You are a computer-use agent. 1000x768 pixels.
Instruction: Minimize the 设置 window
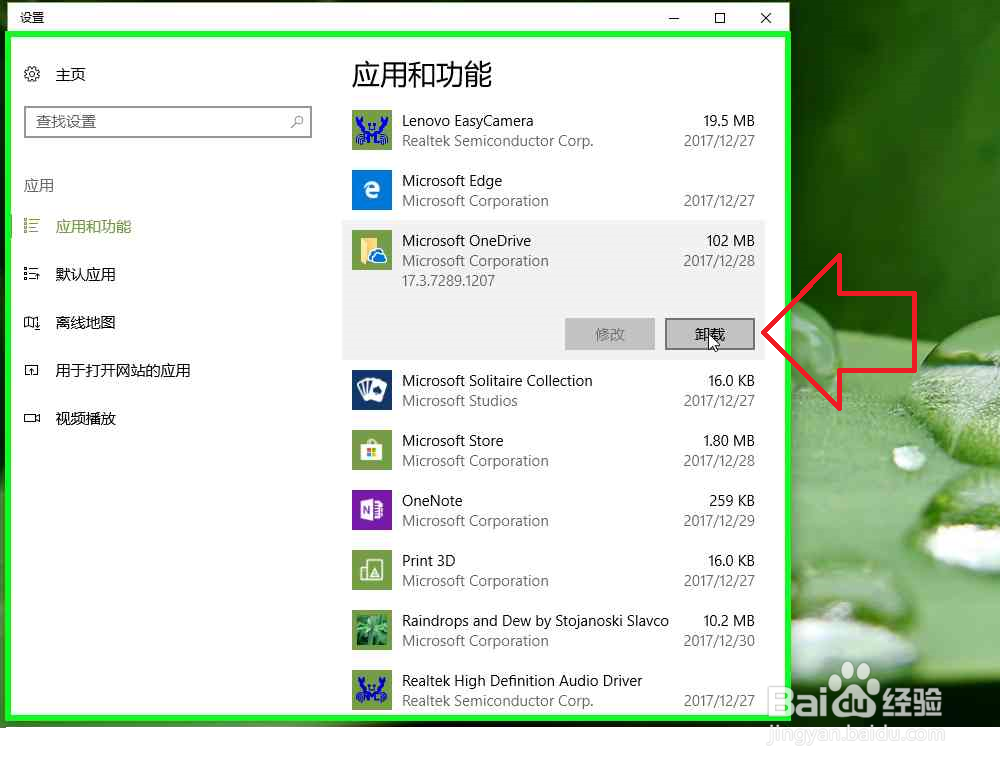674,18
